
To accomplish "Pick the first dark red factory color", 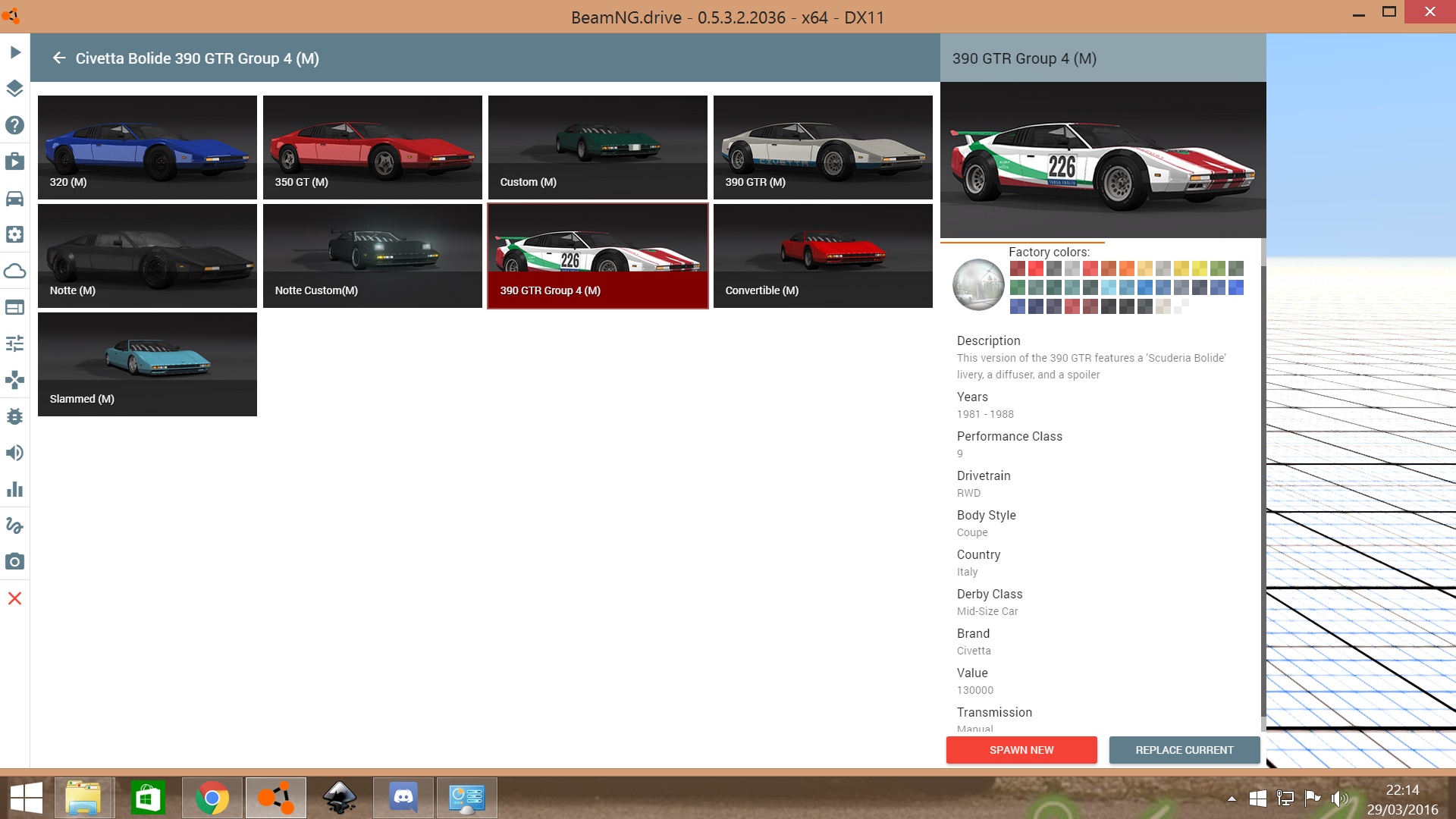I will (1018, 268).
